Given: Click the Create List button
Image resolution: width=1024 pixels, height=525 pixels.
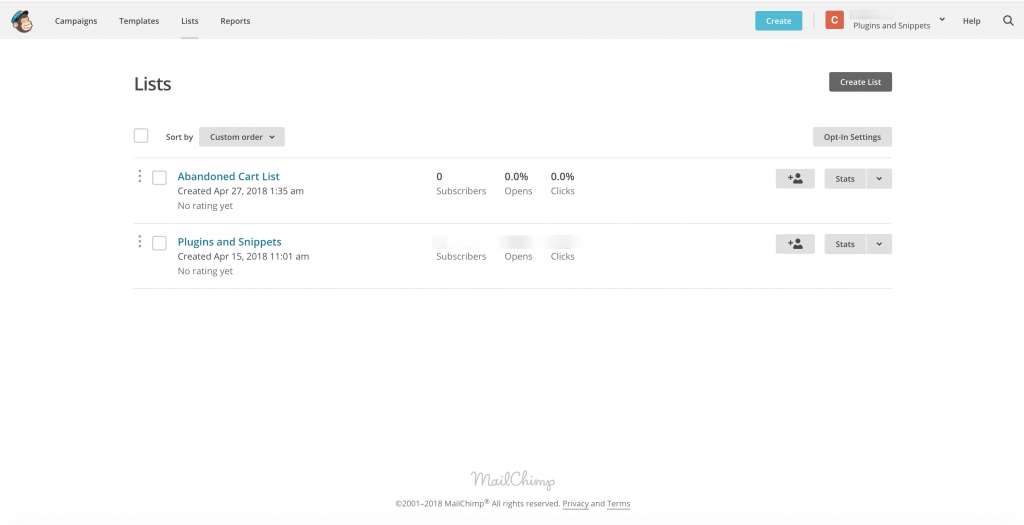Looking at the screenshot, I should [860, 82].
